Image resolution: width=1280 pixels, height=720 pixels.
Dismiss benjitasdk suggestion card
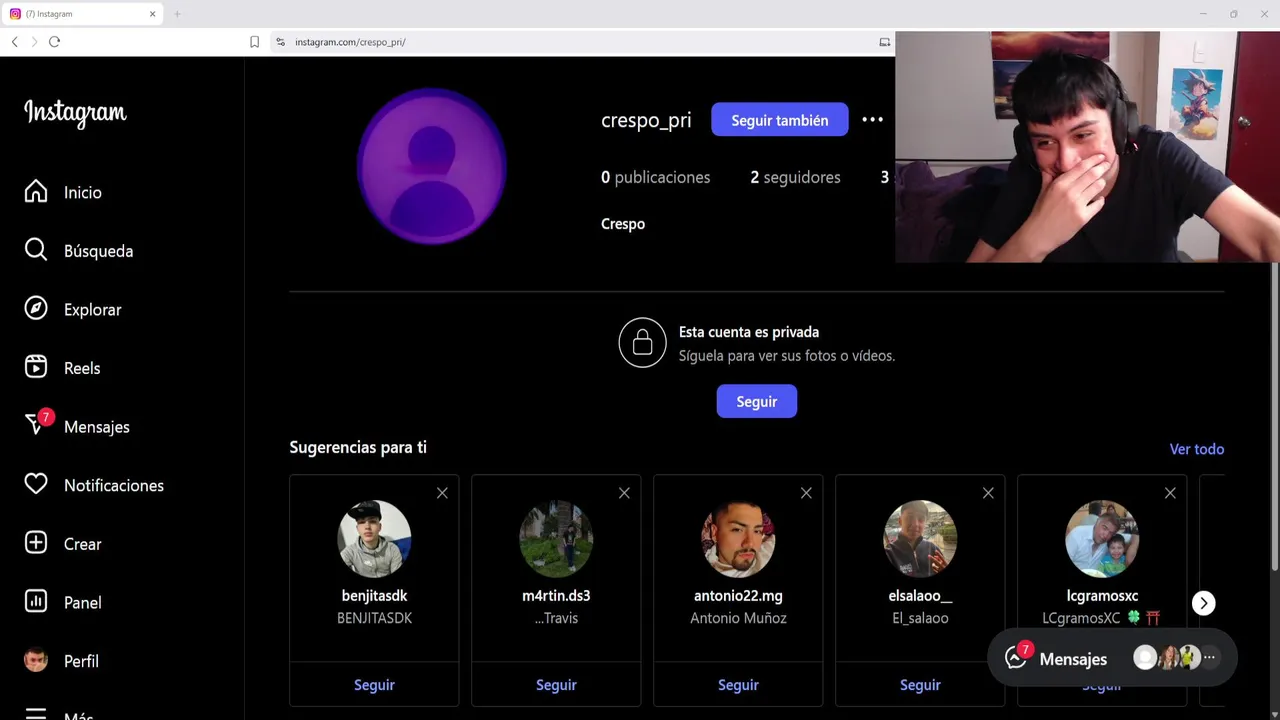442,493
